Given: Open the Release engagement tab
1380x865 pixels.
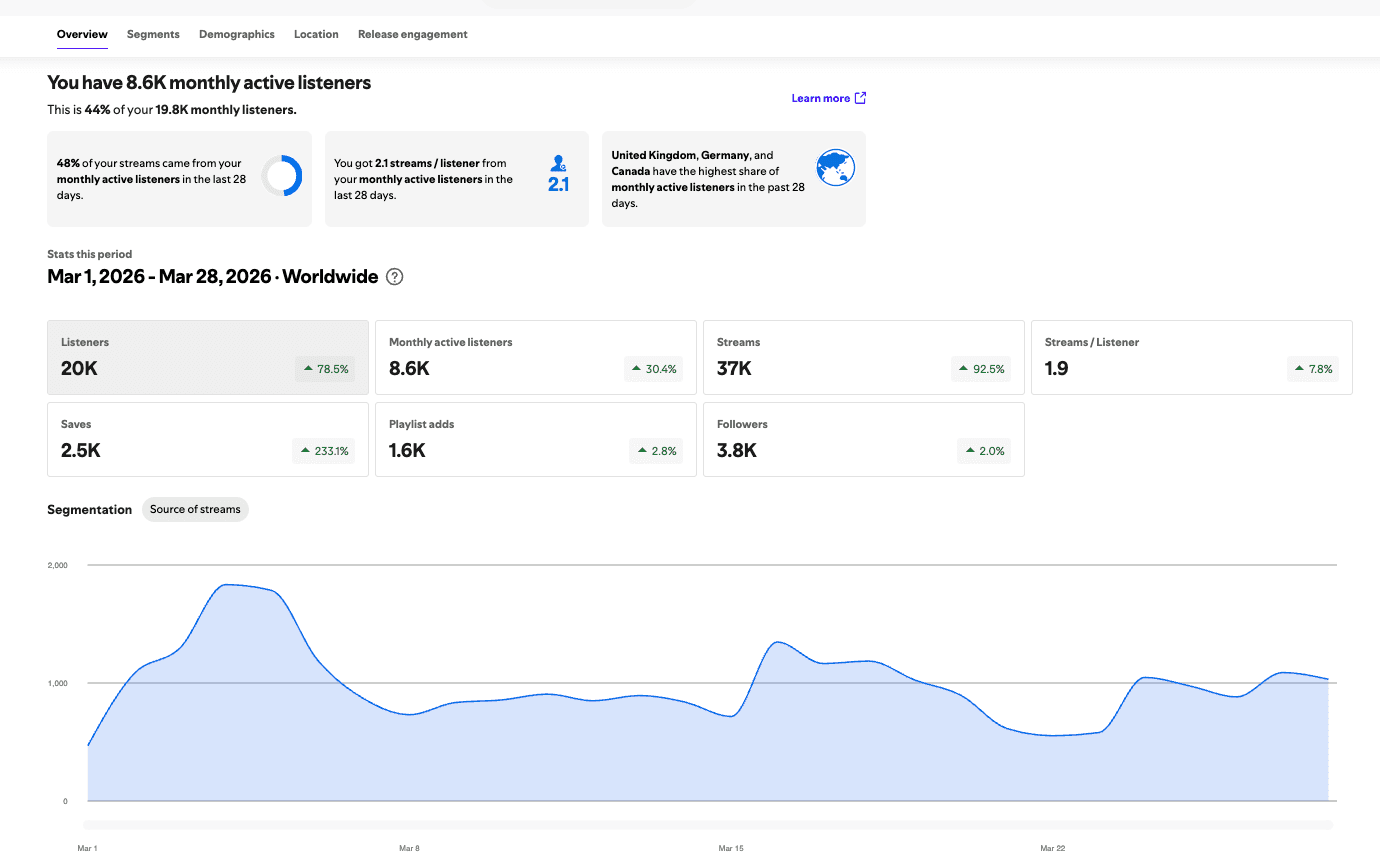Looking at the screenshot, I should click(412, 34).
